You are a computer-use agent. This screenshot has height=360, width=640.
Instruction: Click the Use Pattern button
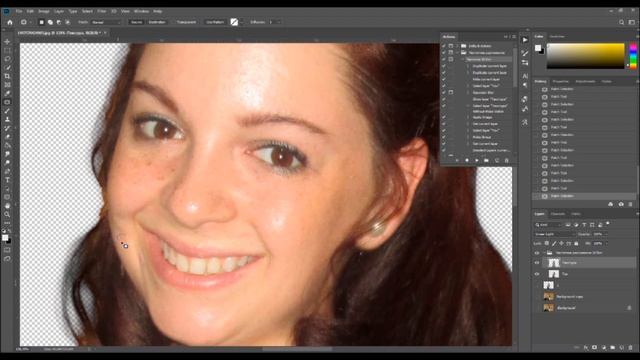[215, 22]
